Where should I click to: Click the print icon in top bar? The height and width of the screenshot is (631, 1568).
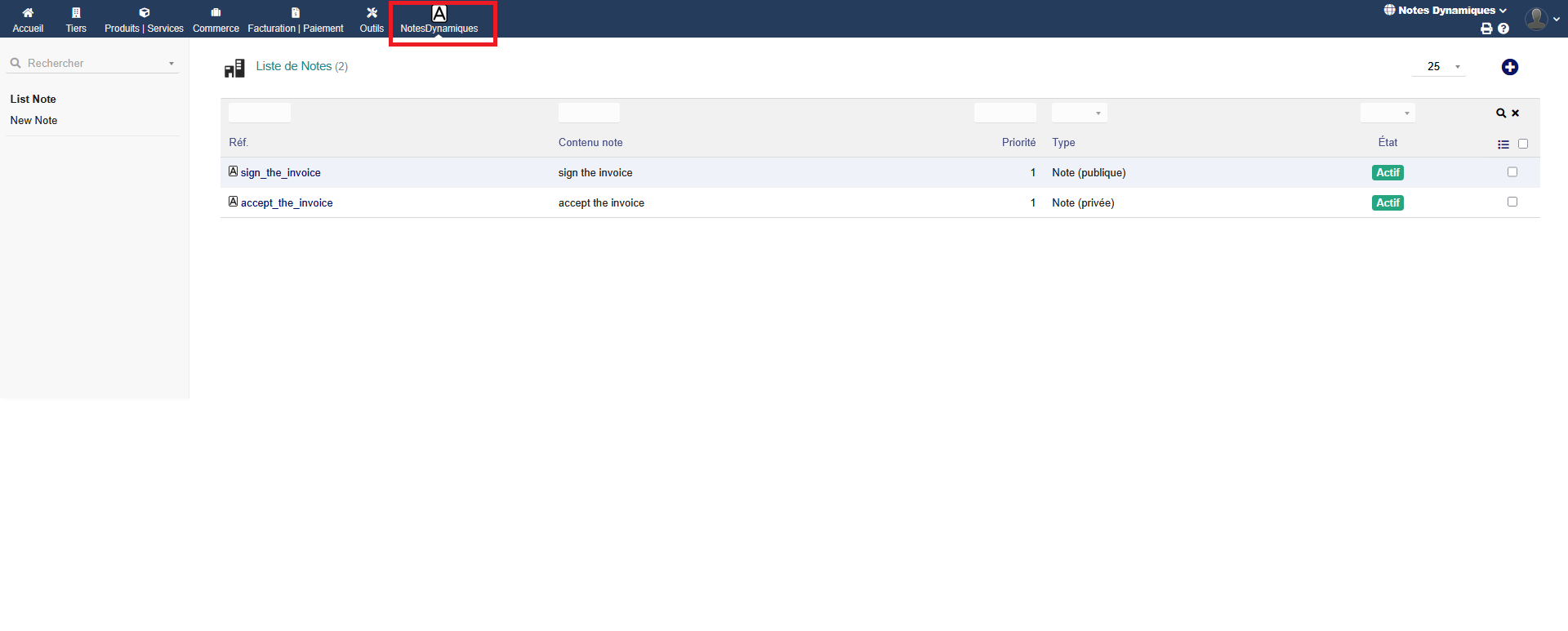[1486, 29]
